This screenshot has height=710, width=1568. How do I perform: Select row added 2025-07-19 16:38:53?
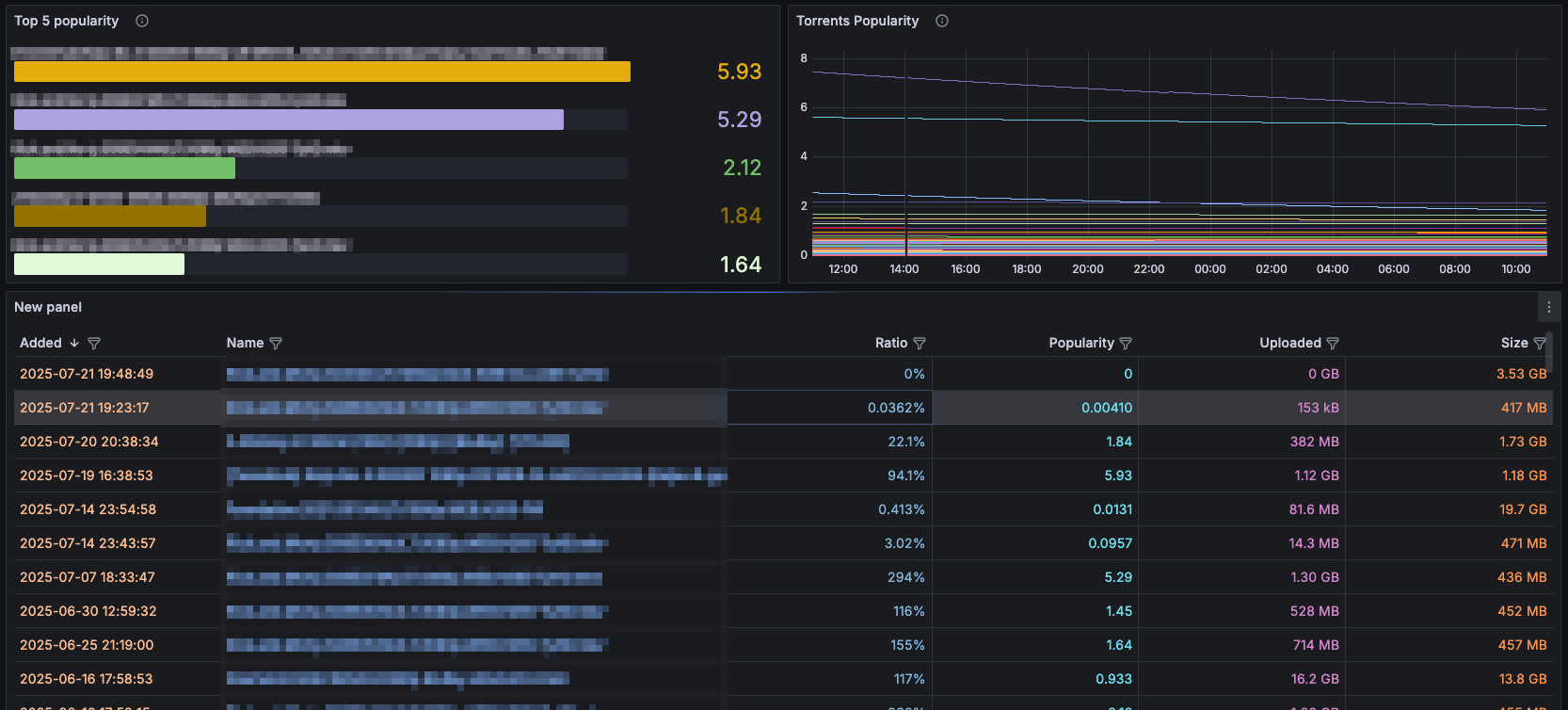87,476
